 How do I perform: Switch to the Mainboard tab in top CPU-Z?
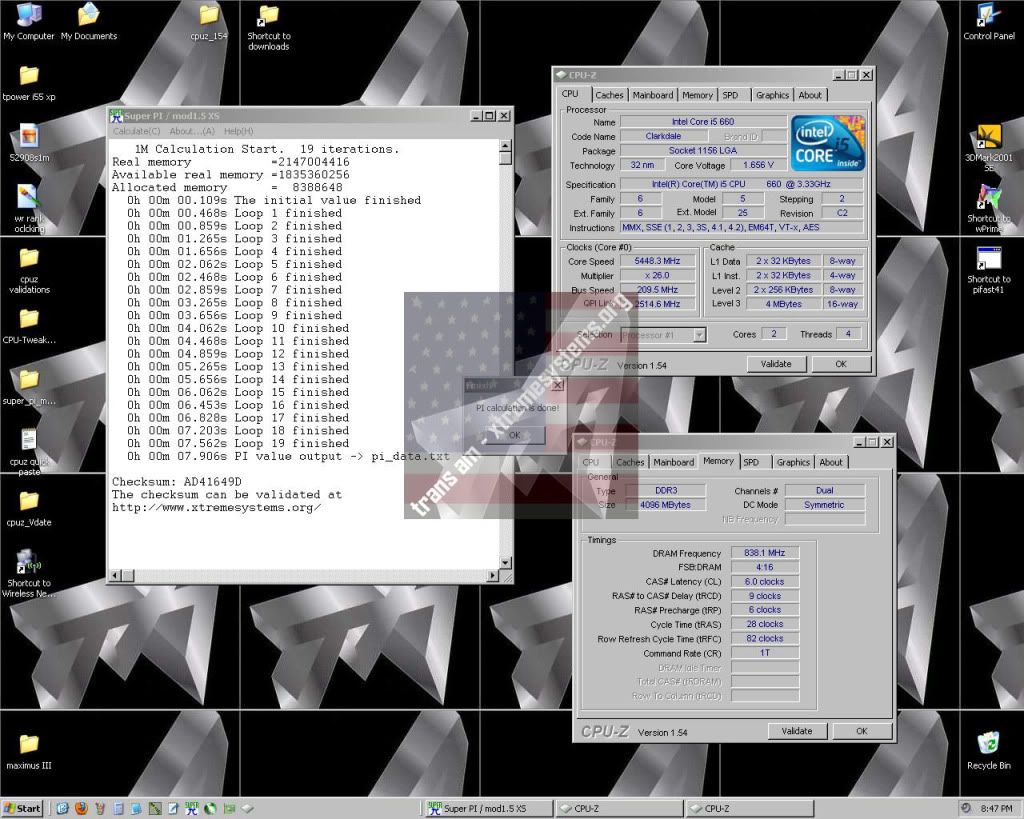652,95
